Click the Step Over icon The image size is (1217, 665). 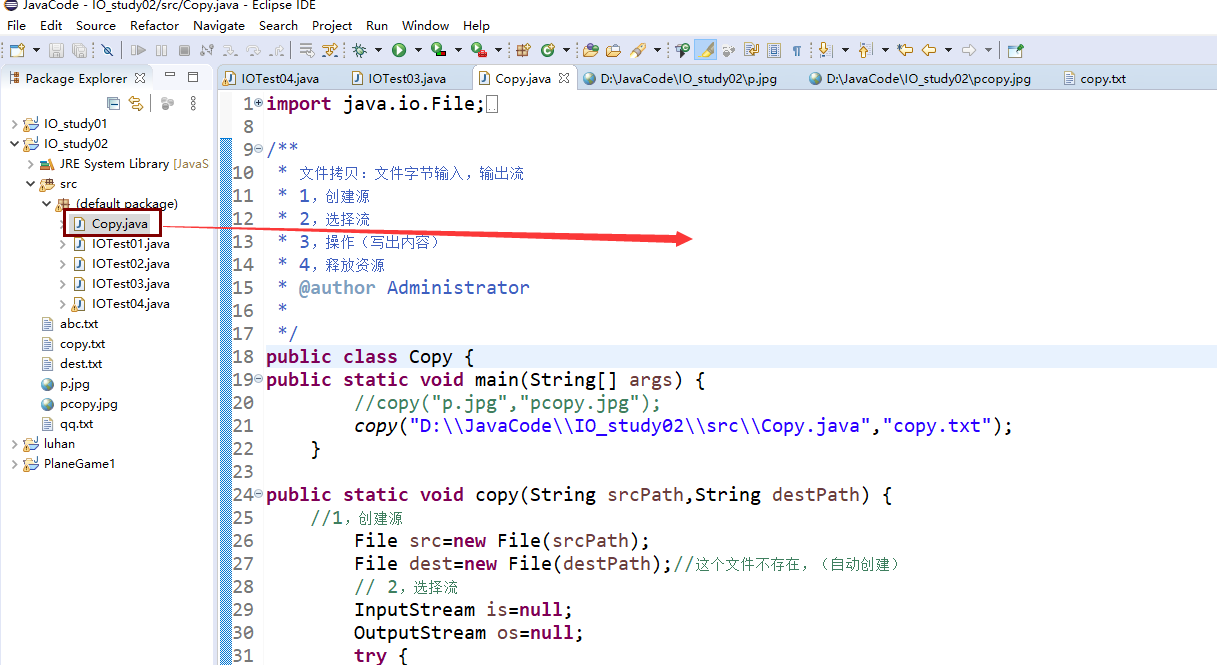click(x=253, y=50)
